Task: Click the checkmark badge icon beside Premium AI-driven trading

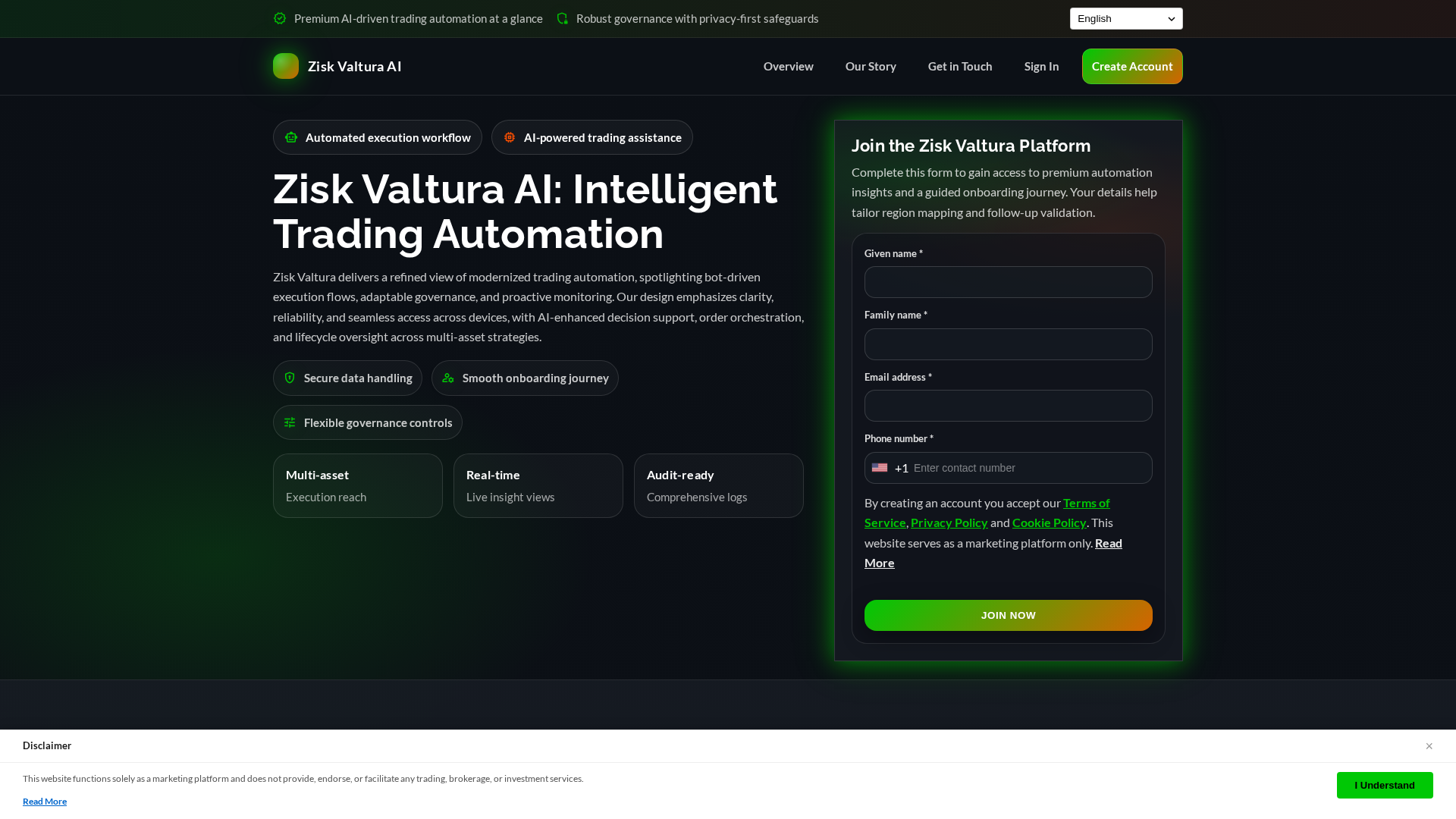Action: coord(280,18)
